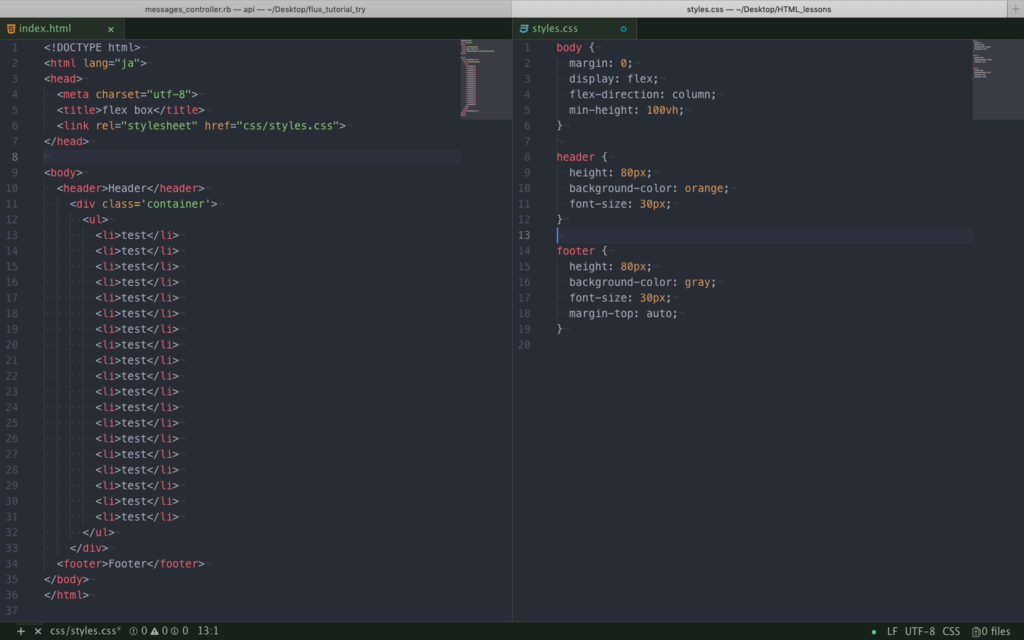Change file encoding via UTF-8 selector
Image resolution: width=1024 pixels, height=640 pixels.
point(920,632)
